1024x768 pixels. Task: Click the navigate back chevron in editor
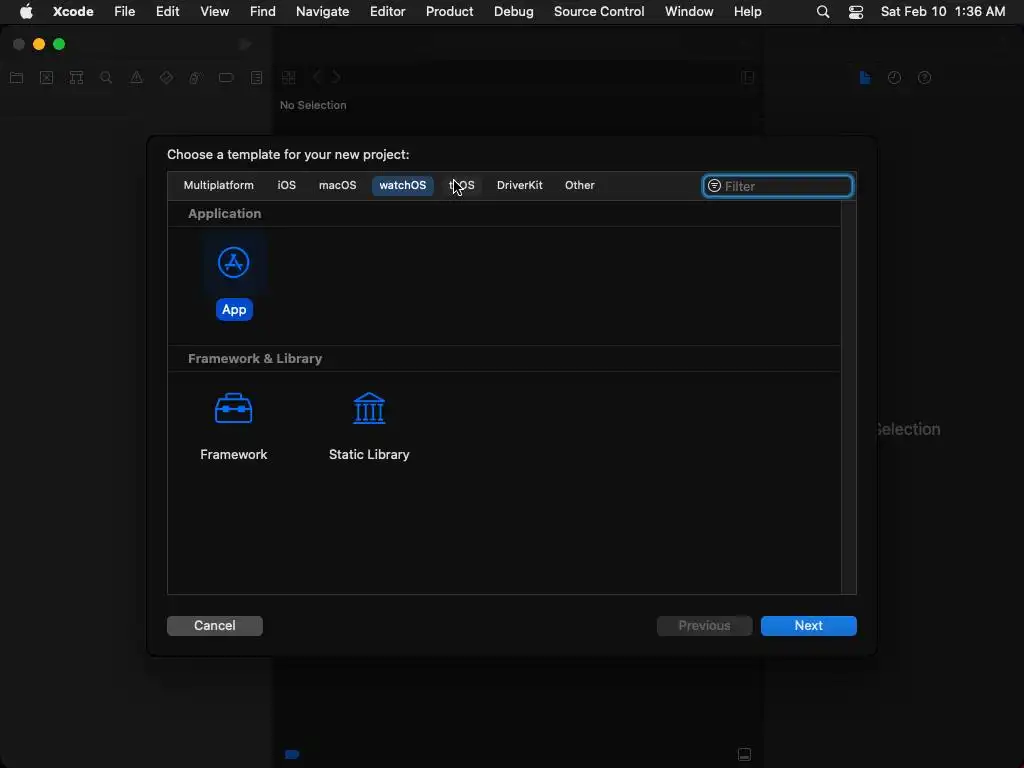tap(317, 78)
